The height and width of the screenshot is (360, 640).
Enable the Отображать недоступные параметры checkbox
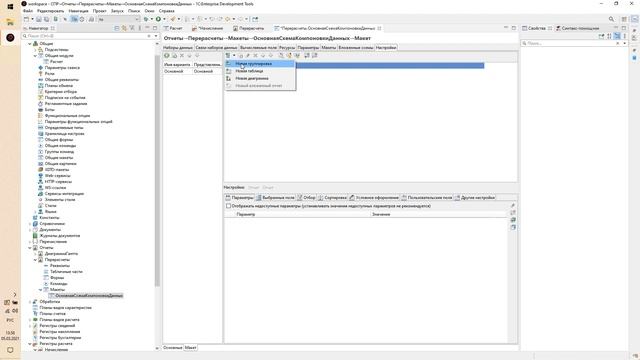(229, 206)
